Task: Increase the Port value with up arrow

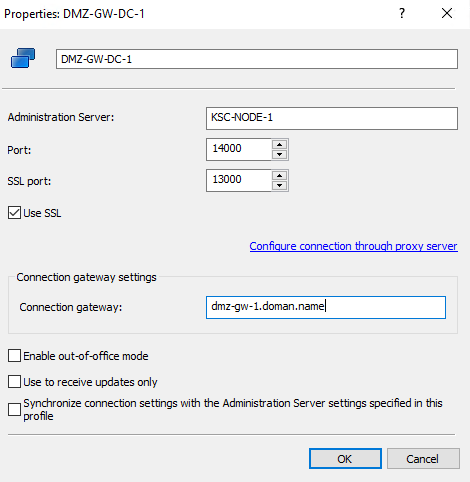Action: (x=279, y=144)
